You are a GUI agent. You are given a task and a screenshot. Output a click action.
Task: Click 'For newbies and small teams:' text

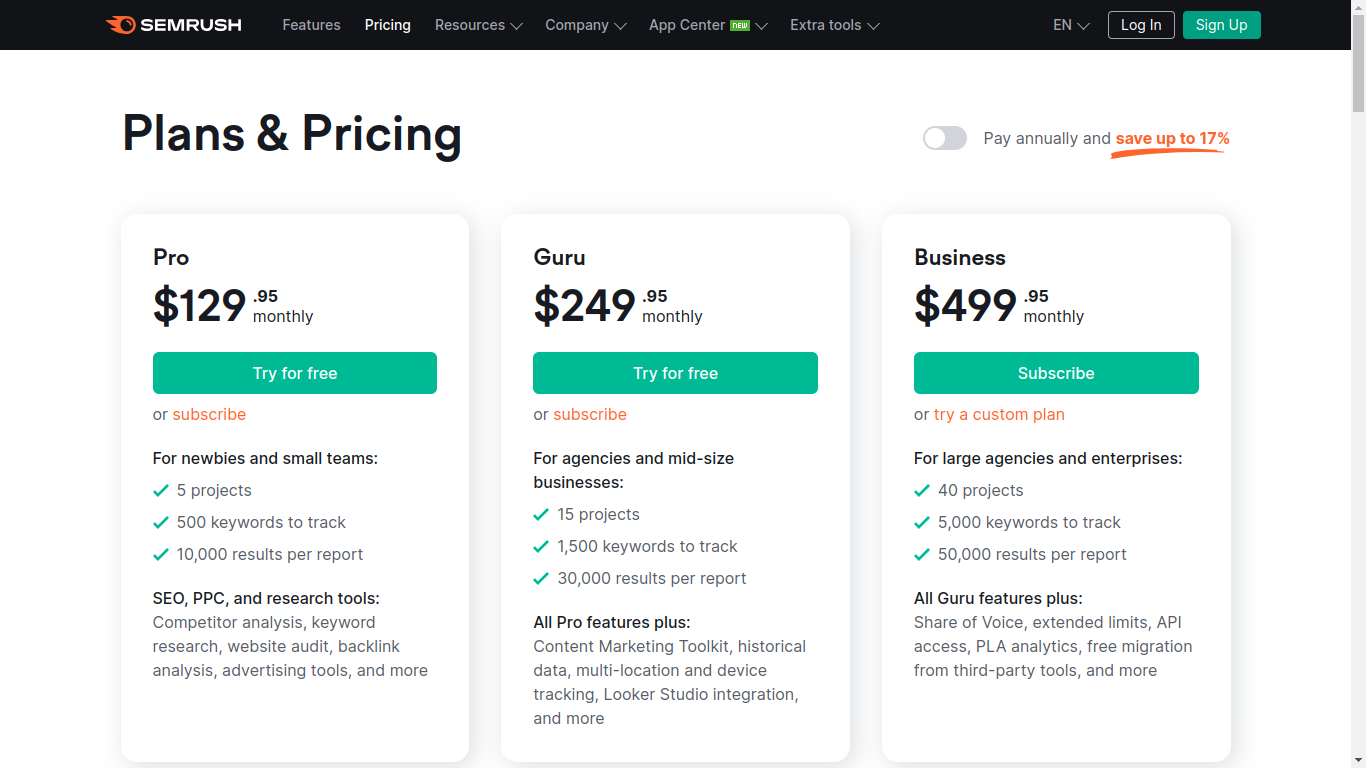(x=265, y=458)
